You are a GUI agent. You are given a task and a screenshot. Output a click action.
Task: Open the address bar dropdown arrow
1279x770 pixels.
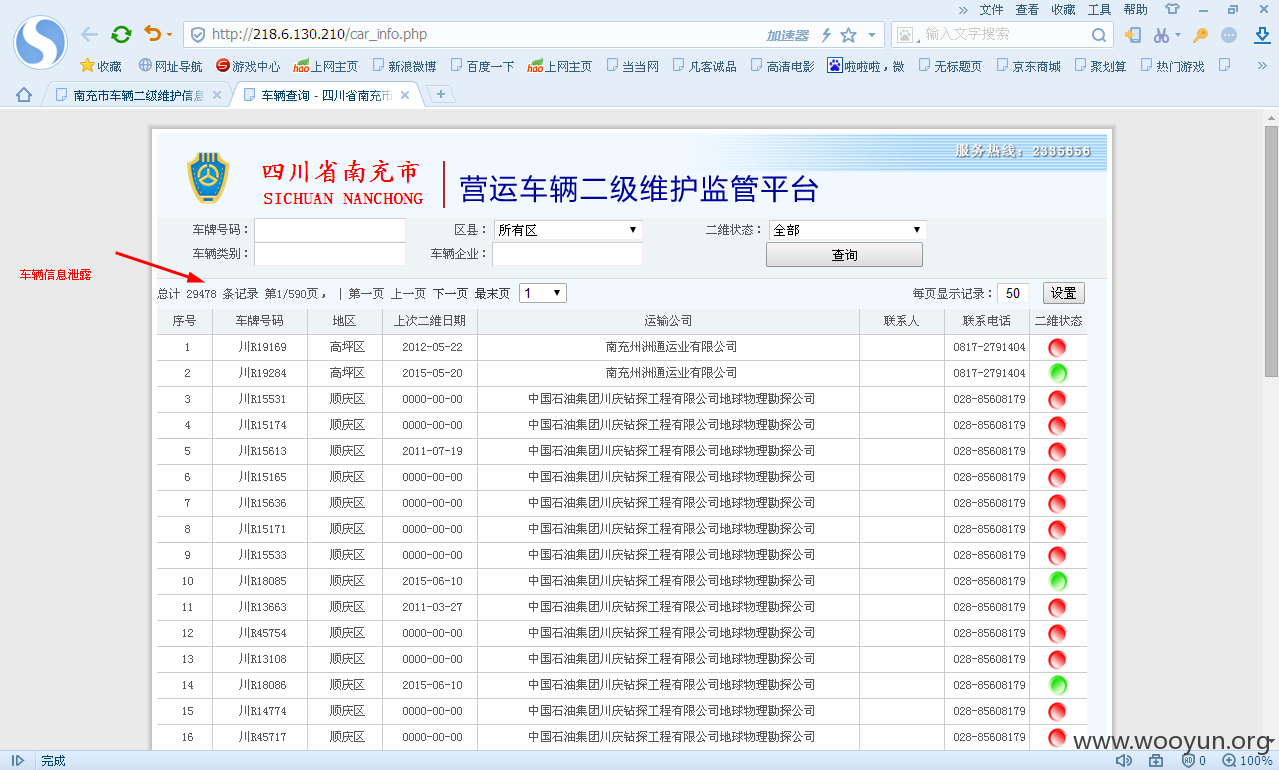click(x=871, y=35)
